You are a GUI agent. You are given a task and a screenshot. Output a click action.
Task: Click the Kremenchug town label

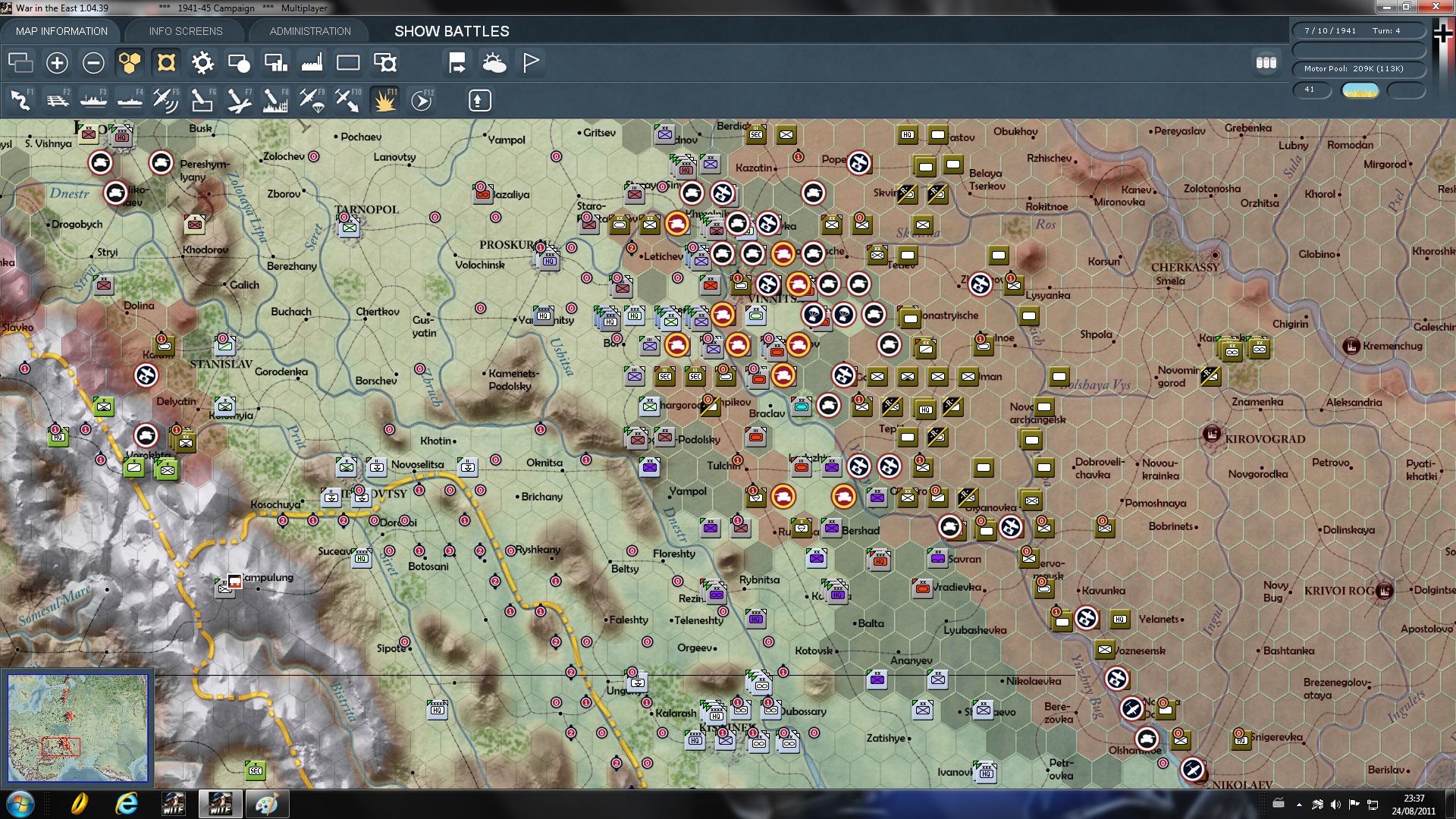click(1392, 346)
